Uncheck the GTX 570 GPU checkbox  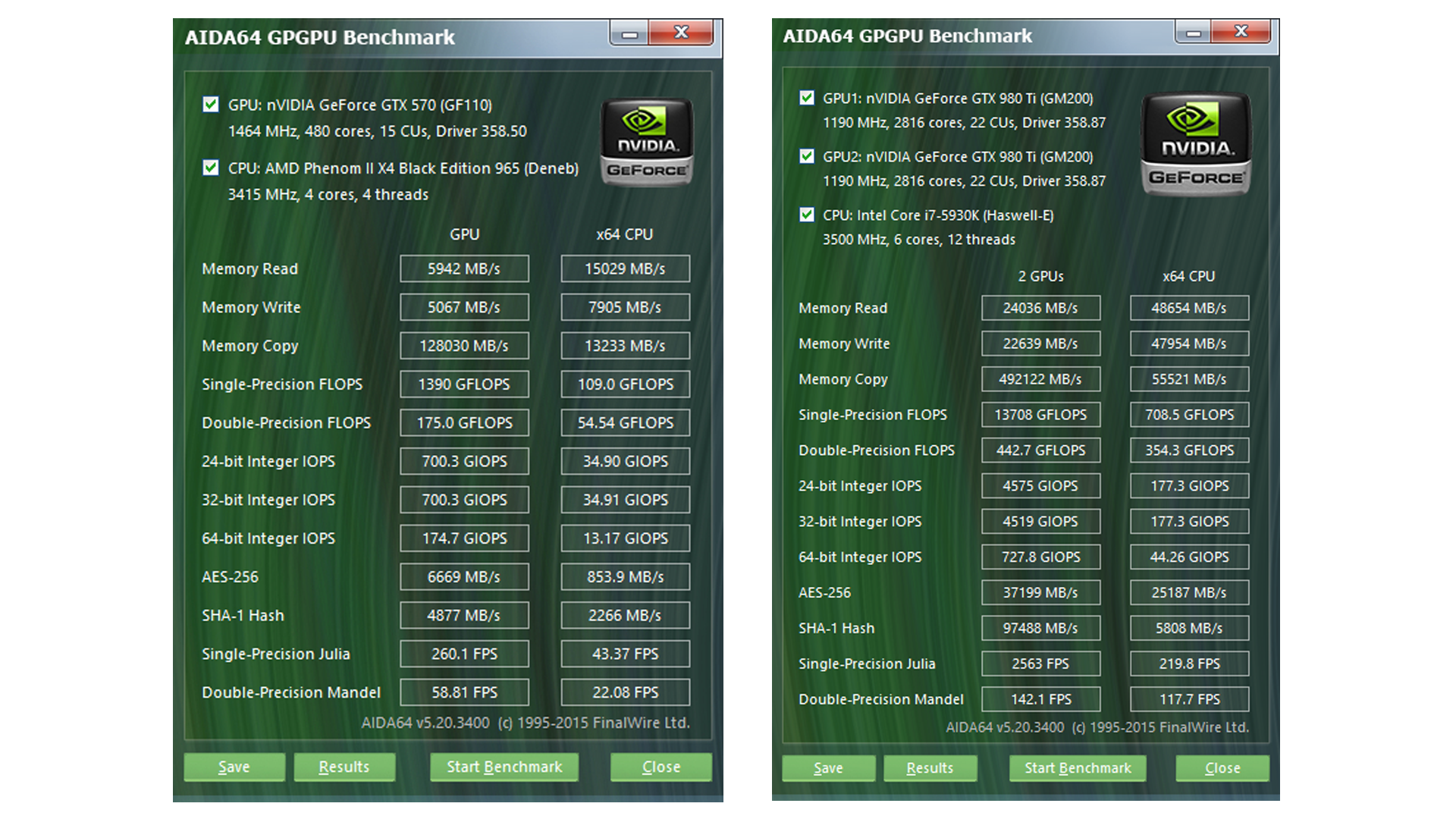tap(211, 105)
